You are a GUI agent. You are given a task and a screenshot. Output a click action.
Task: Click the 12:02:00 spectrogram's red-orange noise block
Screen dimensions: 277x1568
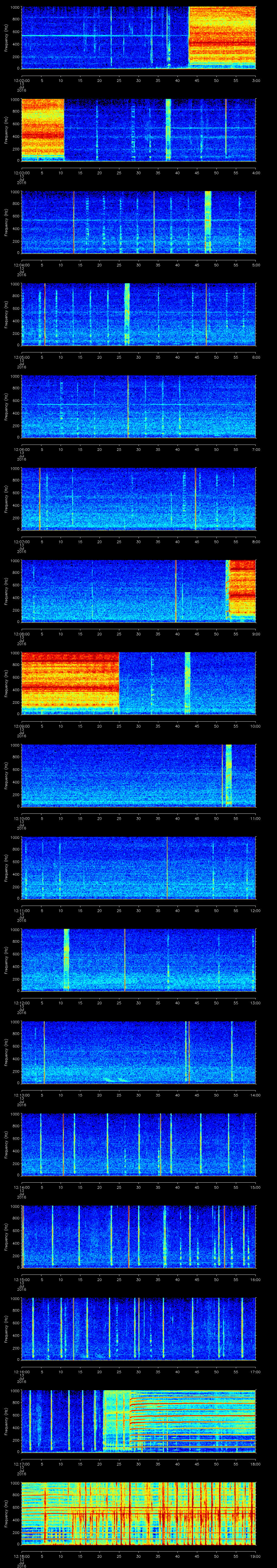click(222, 36)
